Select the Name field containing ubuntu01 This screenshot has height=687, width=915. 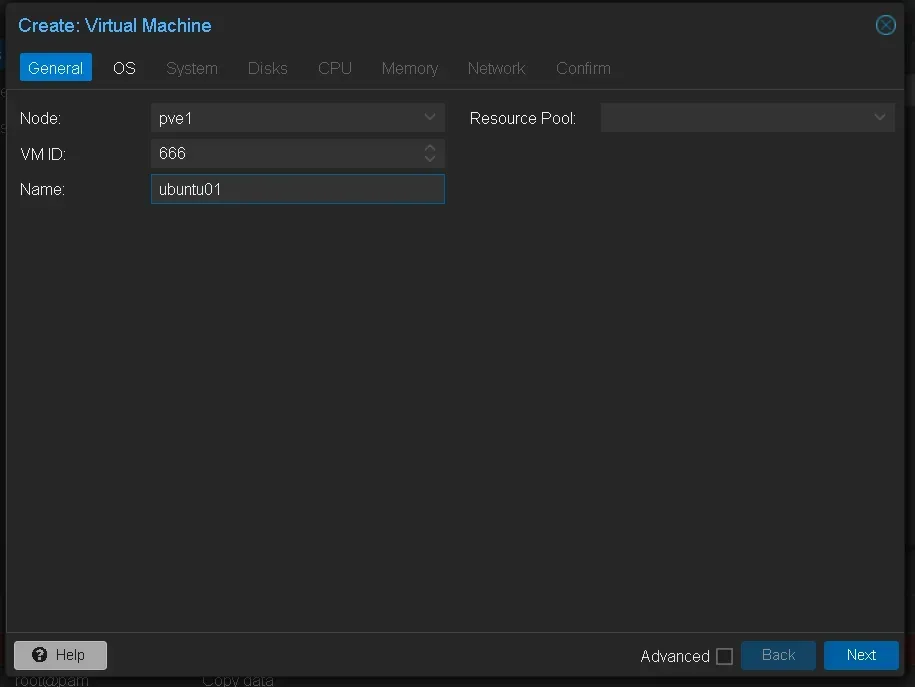click(x=297, y=189)
